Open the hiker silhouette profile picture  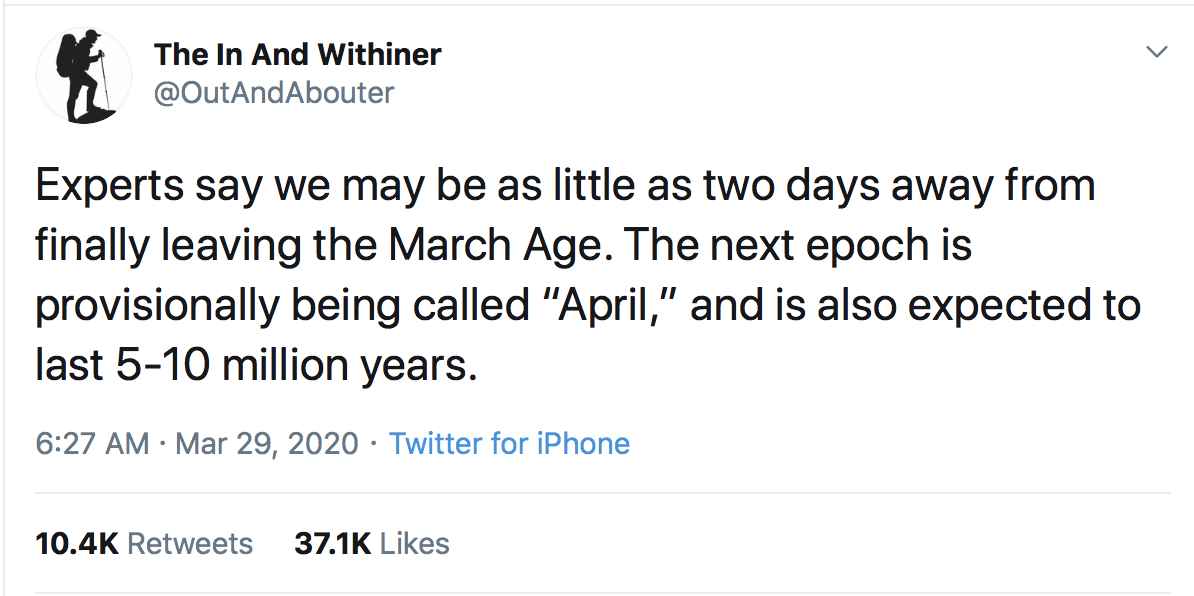(x=84, y=75)
